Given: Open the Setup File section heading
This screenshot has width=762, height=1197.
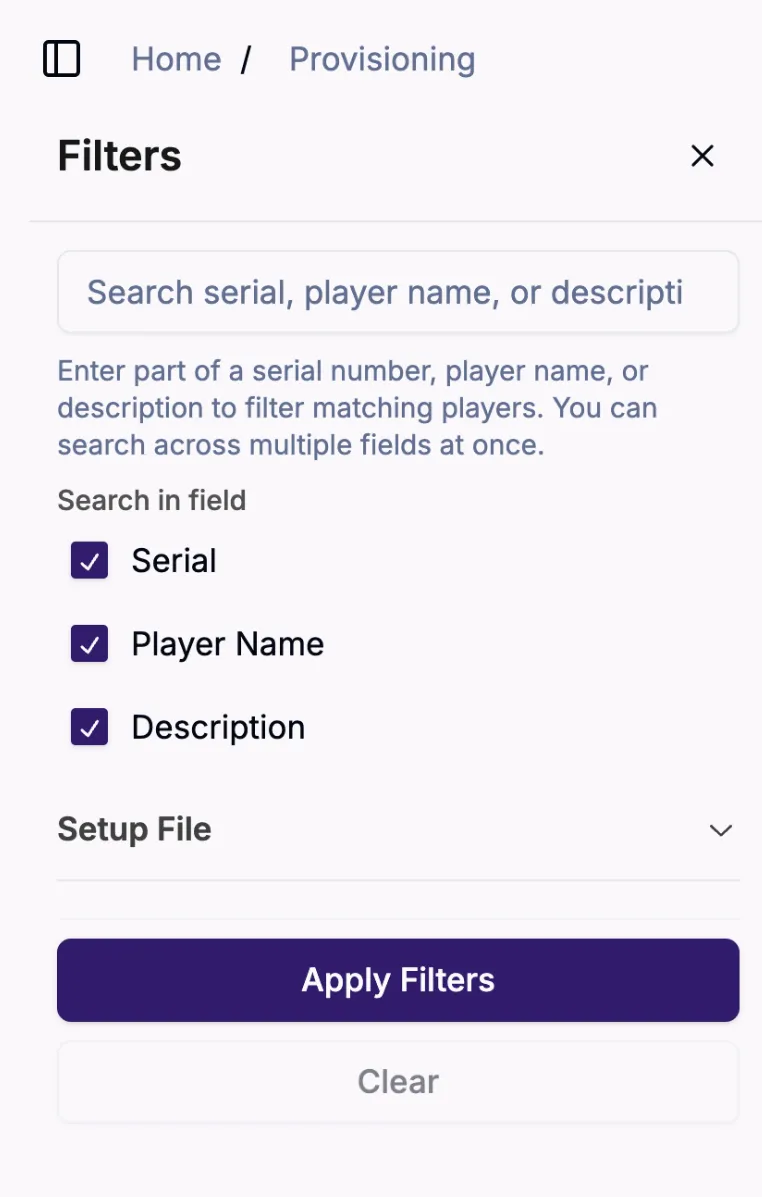Looking at the screenshot, I should click(x=134, y=830).
